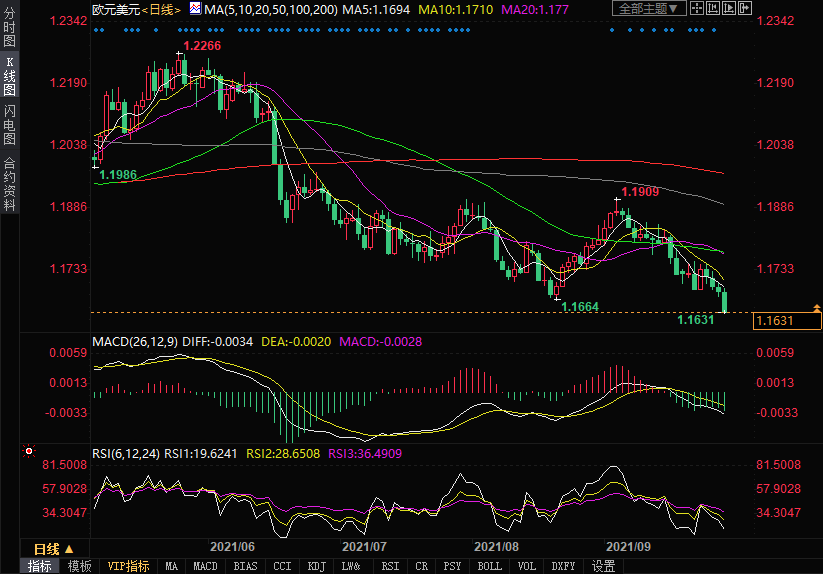Viewport: 823px width, 574px height.
Task: Switch to the 模板 tab
Action: [80, 566]
